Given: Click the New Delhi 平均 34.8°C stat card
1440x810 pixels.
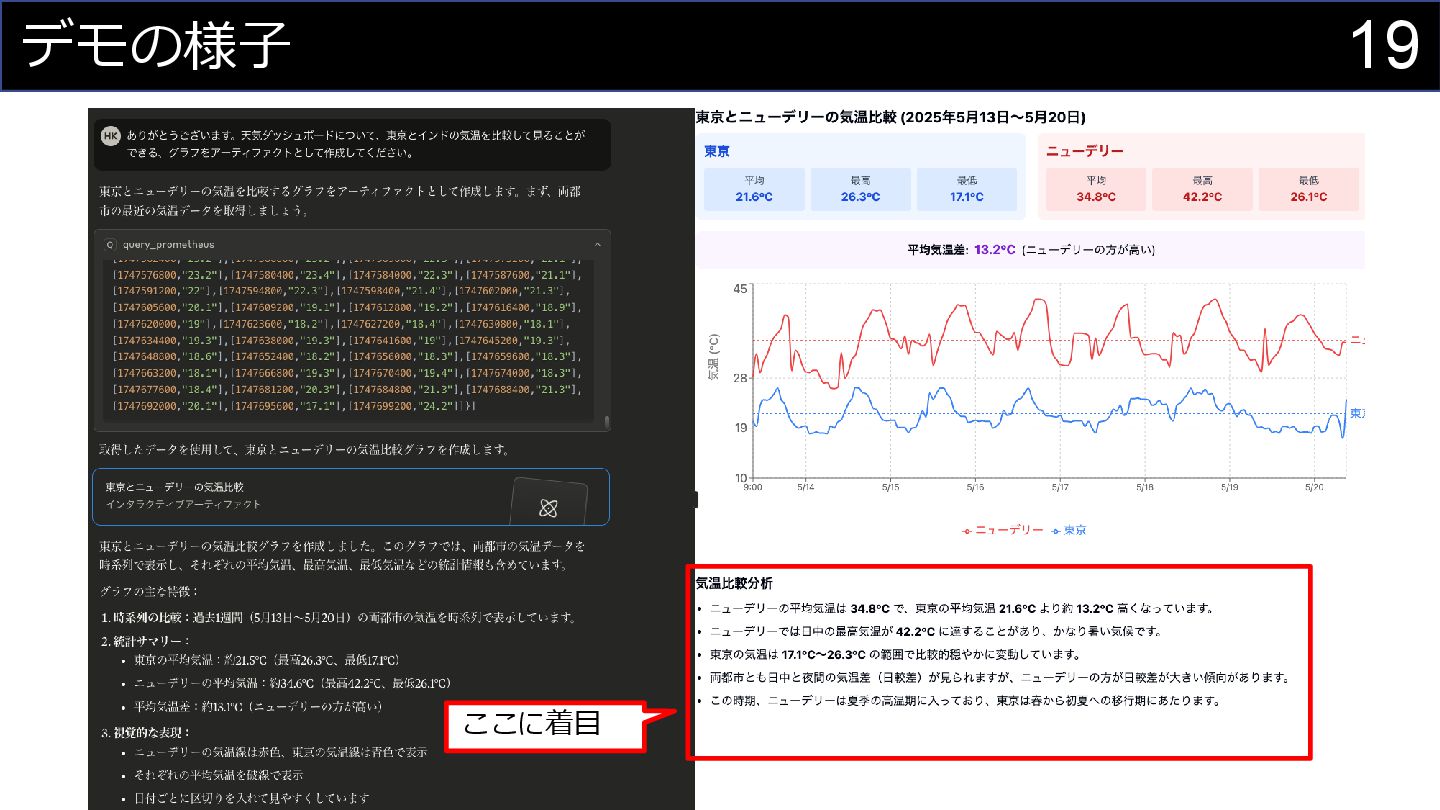Looking at the screenshot, I should (1095, 189).
